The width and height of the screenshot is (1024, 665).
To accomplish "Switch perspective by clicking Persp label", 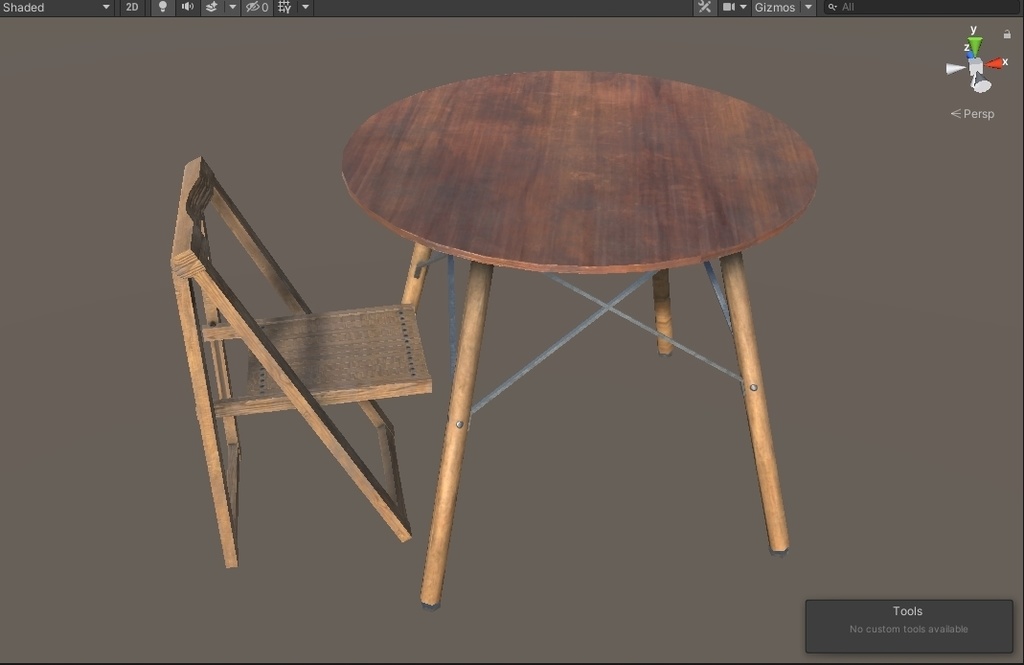I will (x=975, y=113).
